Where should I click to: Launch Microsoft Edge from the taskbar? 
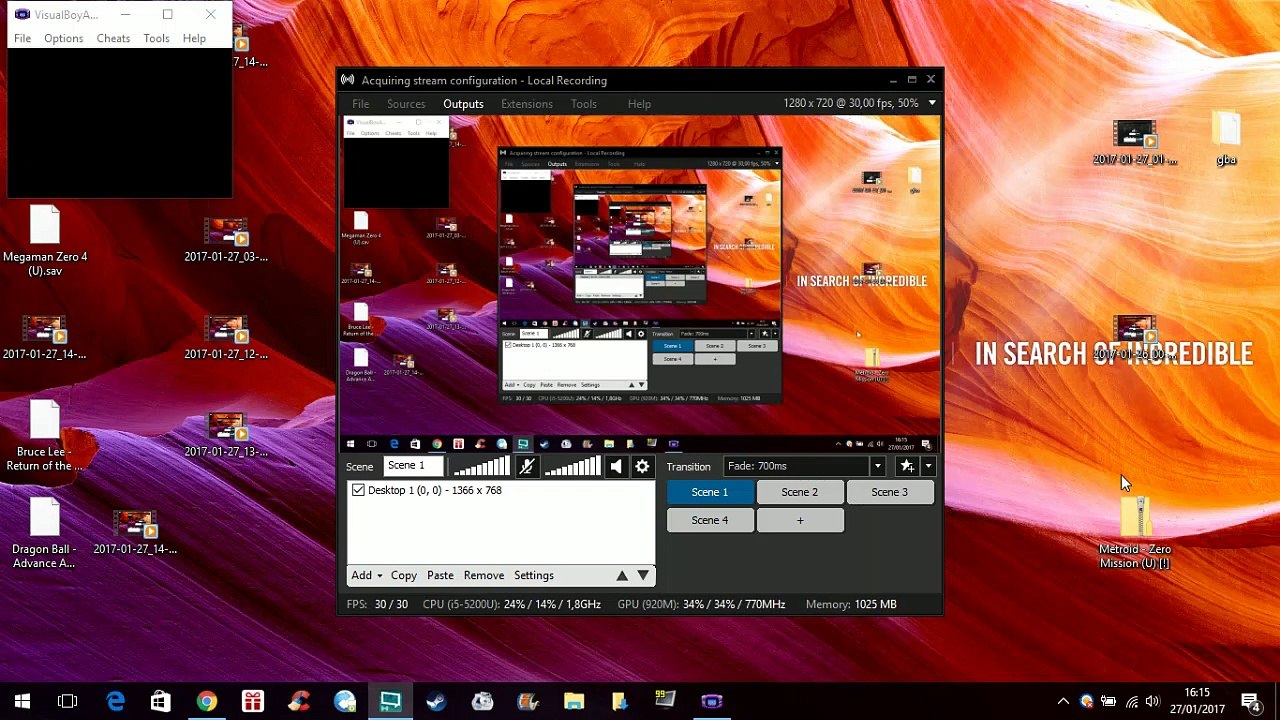coord(116,701)
